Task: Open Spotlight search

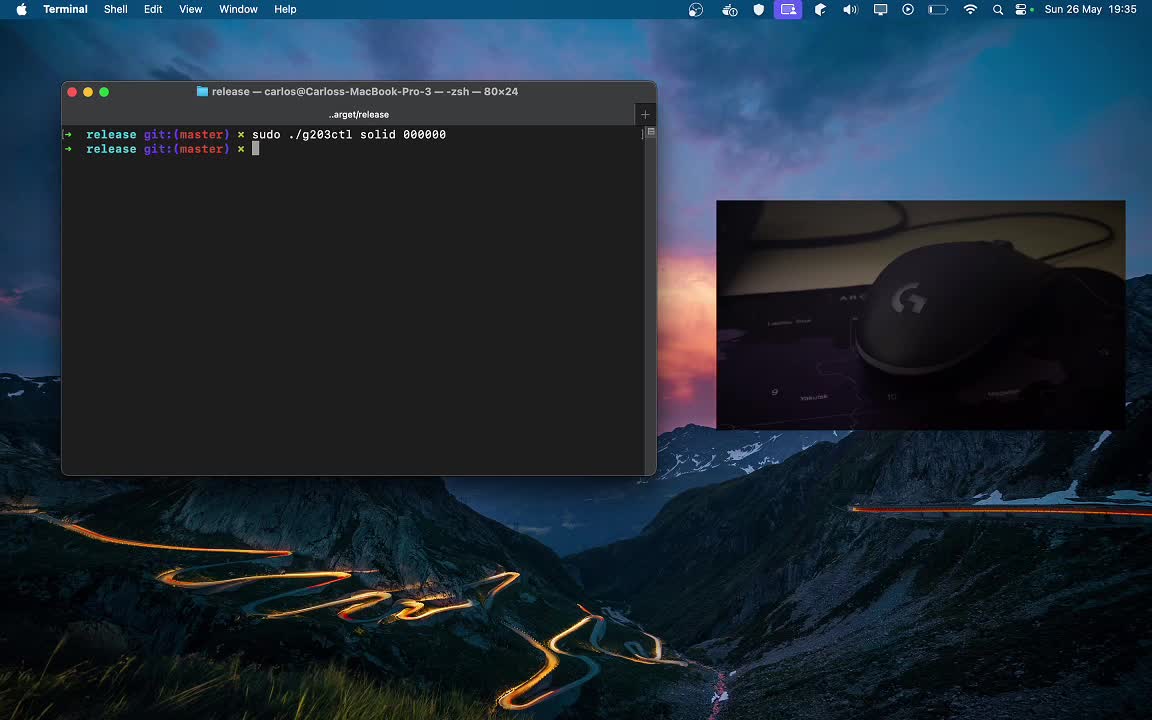Action: pyautogui.click(x=998, y=10)
